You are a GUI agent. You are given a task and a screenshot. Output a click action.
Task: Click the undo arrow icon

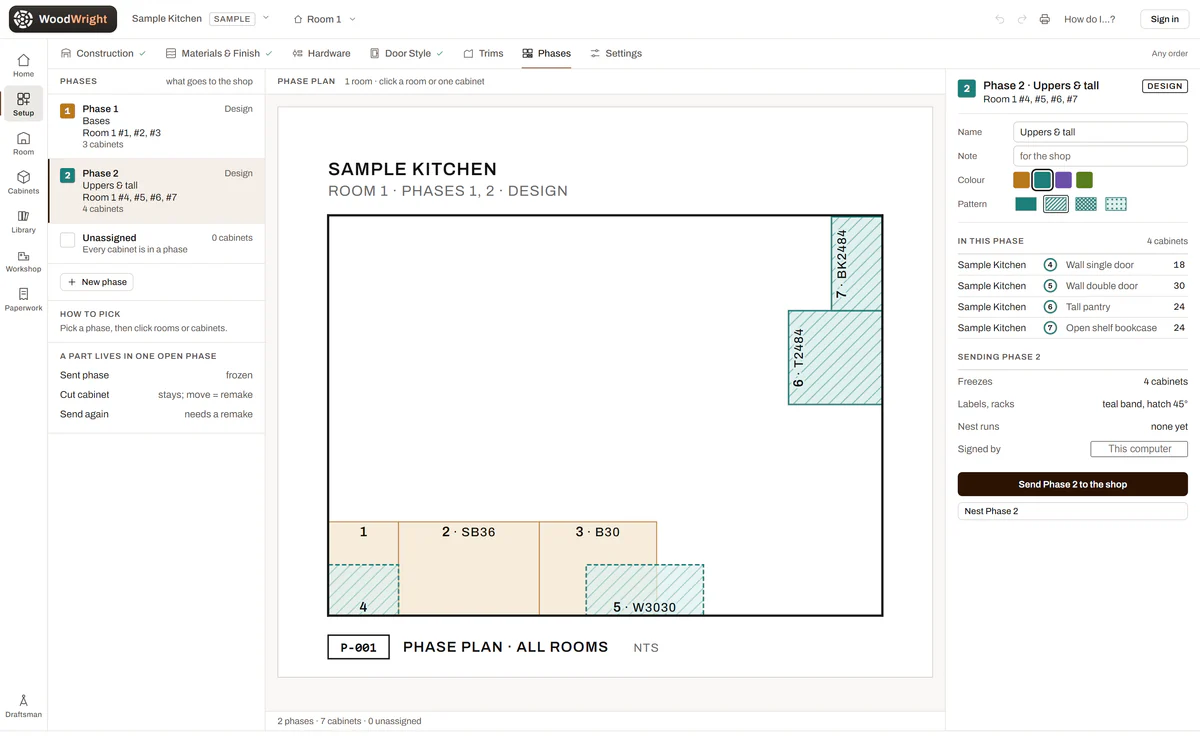tap(999, 19)
